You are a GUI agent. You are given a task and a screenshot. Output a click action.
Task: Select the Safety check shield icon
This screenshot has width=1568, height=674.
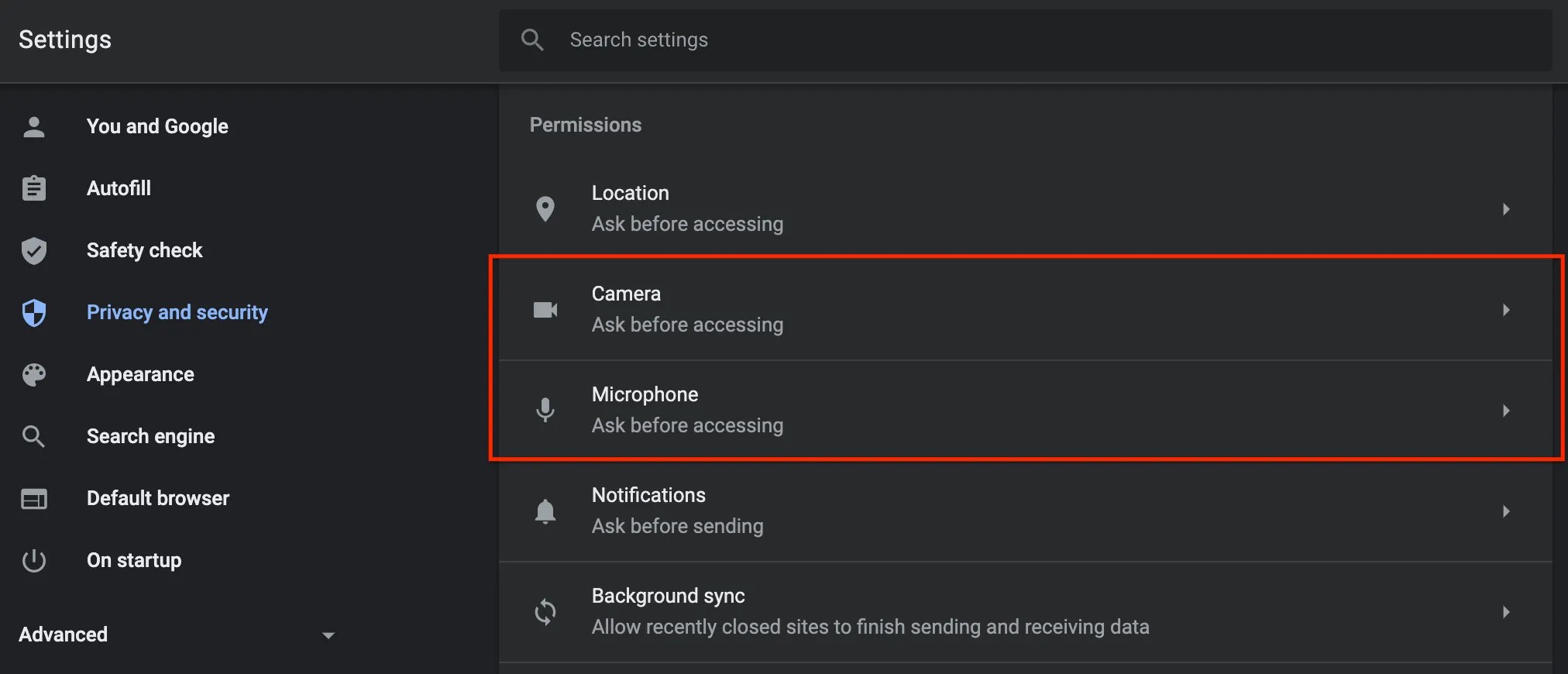click(34, 250)
